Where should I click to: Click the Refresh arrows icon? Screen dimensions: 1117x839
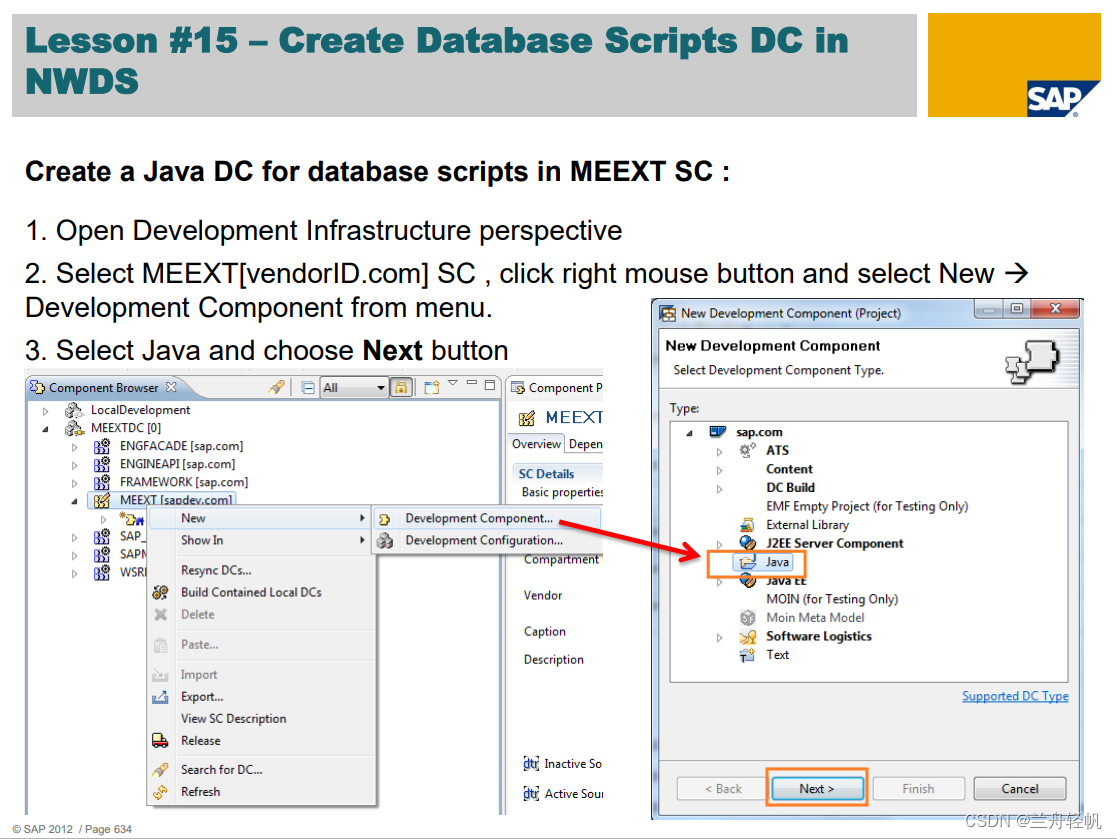click(160, 792)
